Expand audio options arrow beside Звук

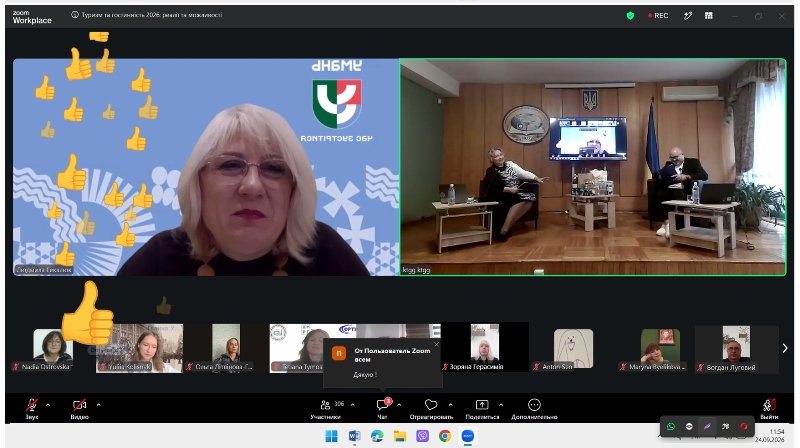coord(48,405)
